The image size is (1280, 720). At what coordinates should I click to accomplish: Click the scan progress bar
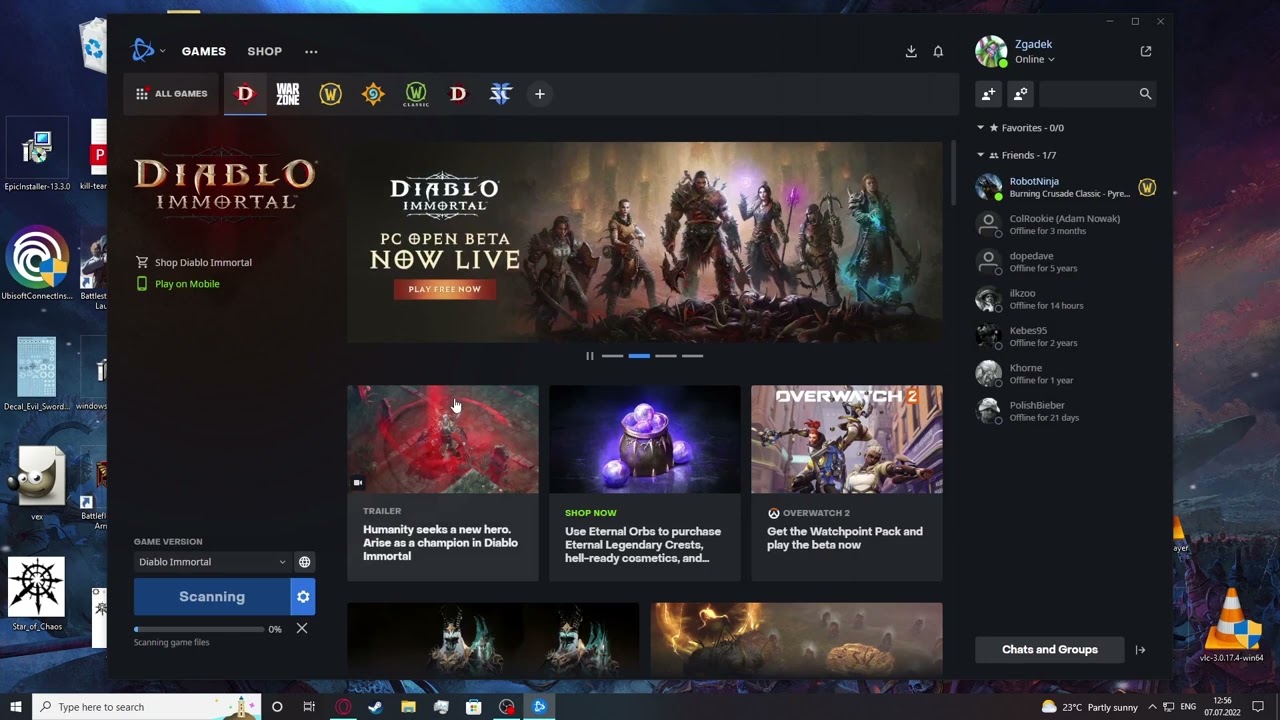pyautogui.click(x=199, y=629)
